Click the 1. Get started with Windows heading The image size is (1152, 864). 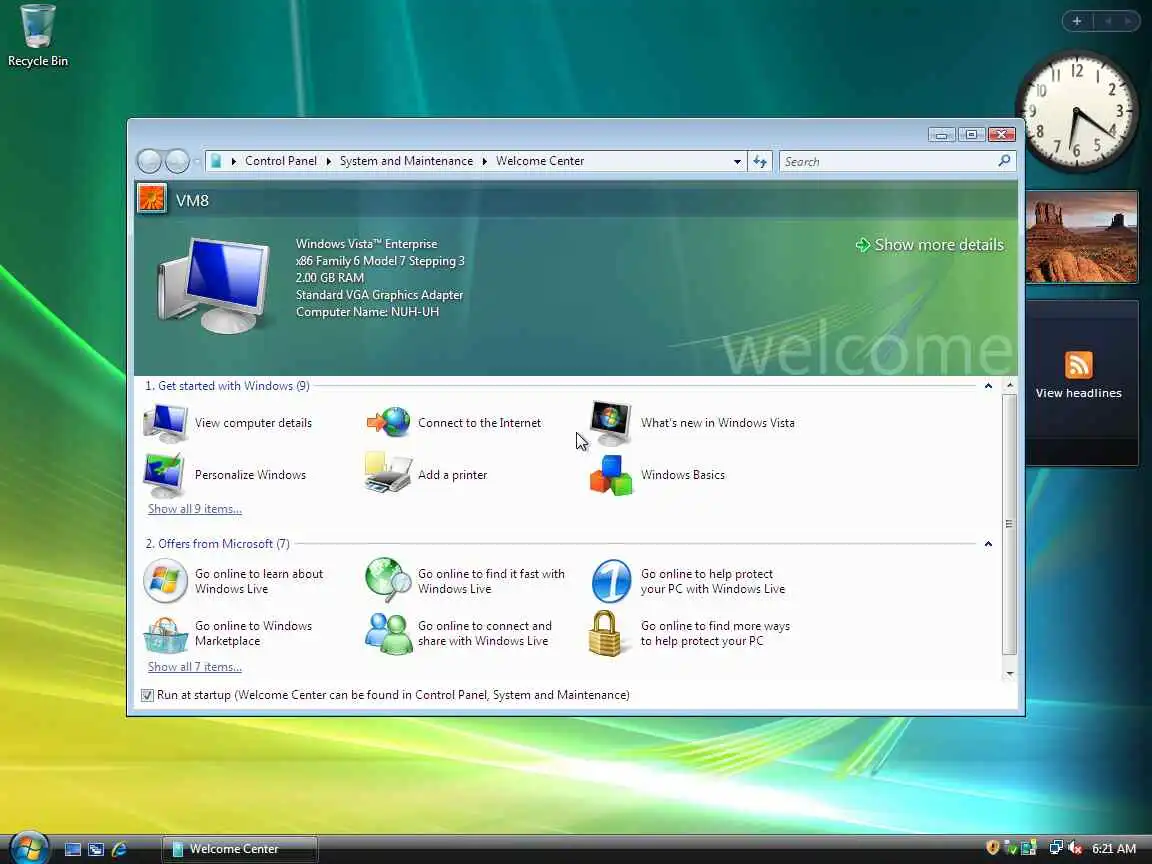[x=227, y=386]
